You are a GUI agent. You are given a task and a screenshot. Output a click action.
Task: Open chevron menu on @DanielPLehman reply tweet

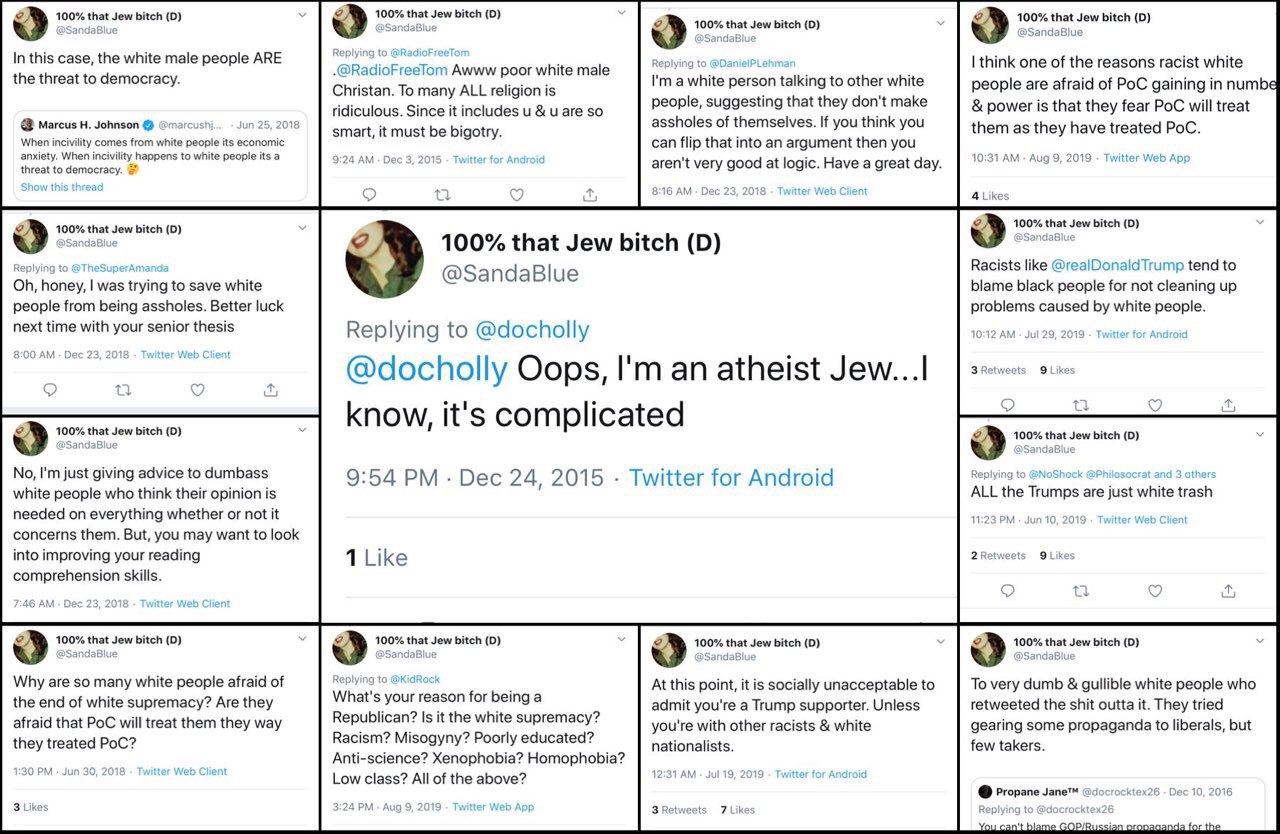(x=939, y=23)
